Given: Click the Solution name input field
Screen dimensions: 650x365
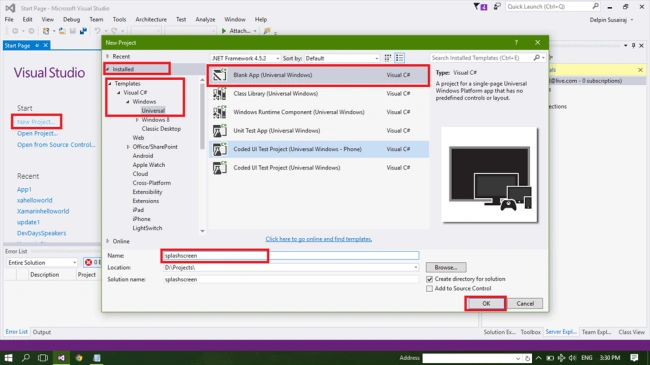Looking at the screenshot, I should pos(291,280).
